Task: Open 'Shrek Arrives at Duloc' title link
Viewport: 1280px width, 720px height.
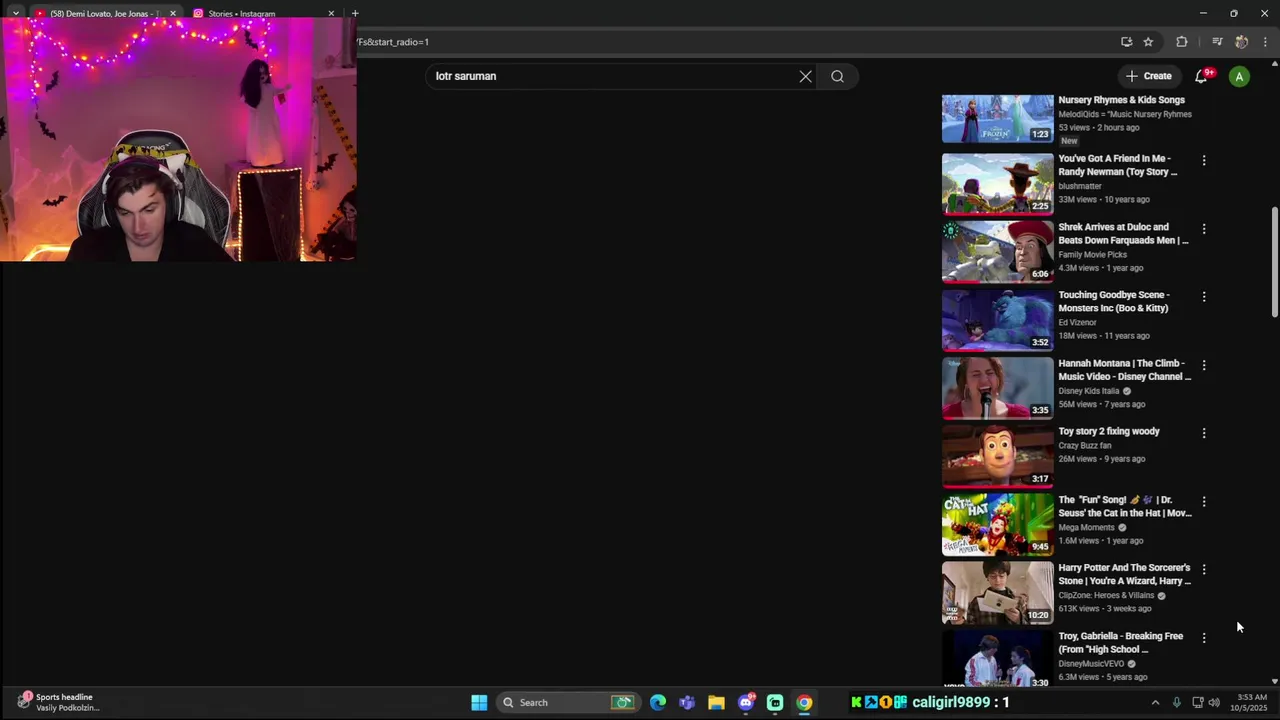Action: coord(1123,233)
